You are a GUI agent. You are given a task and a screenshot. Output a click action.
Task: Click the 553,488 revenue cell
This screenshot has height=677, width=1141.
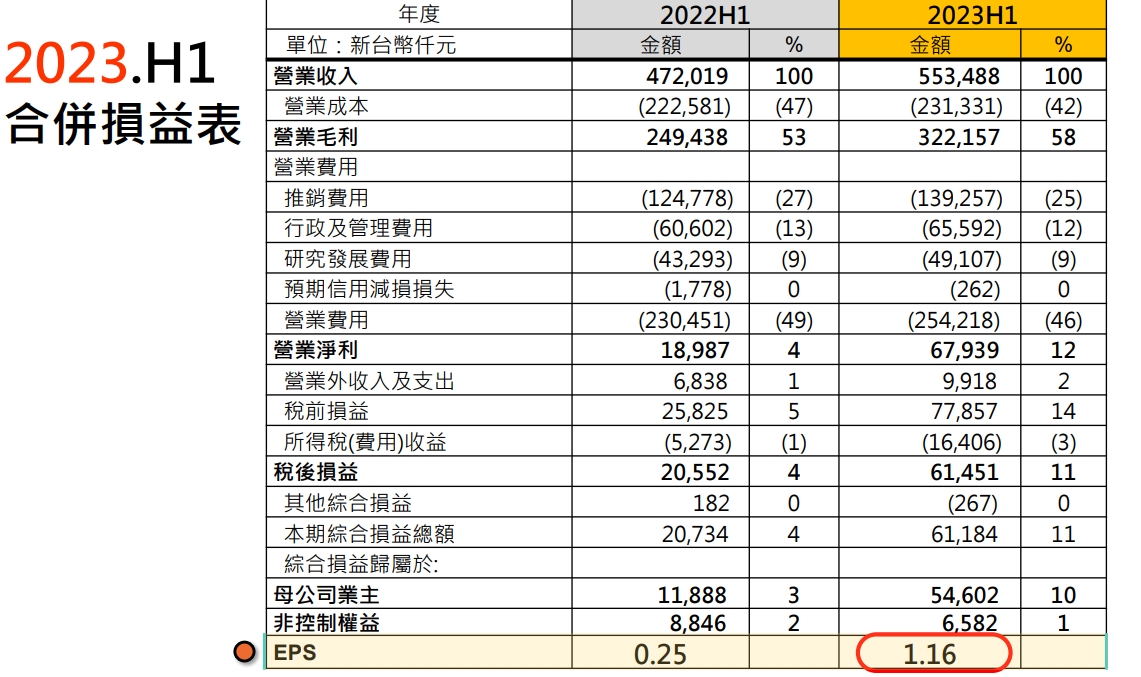(x=959, y=76)
